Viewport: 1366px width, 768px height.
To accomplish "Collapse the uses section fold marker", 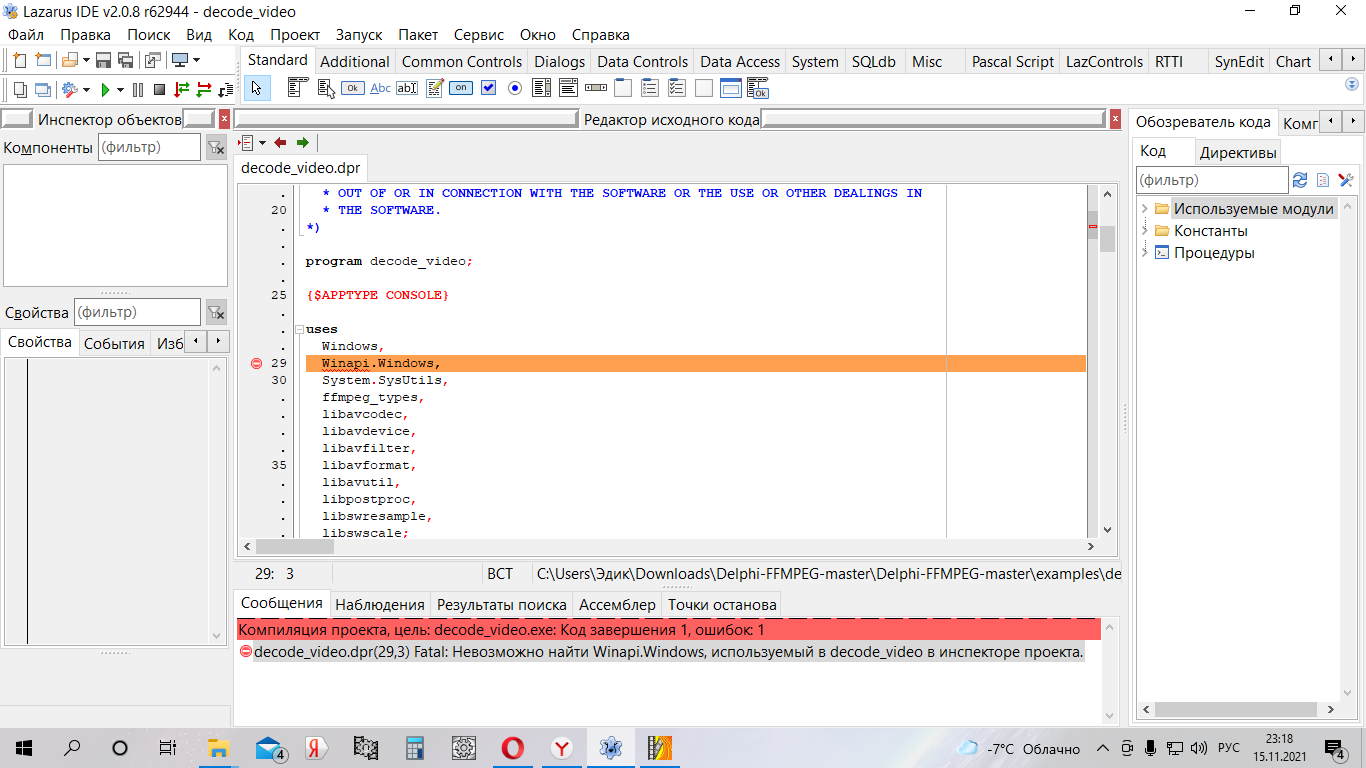I will pos(298,329).
